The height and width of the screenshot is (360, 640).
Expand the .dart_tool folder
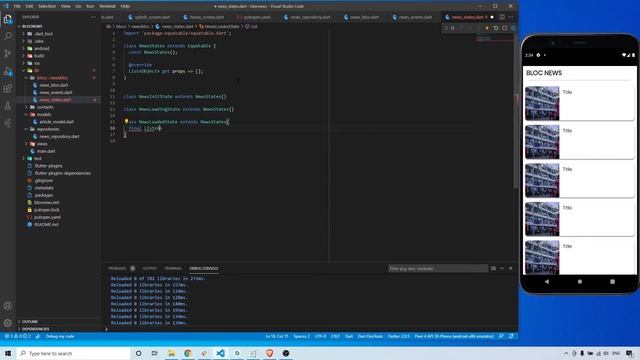tap(43, 34)
